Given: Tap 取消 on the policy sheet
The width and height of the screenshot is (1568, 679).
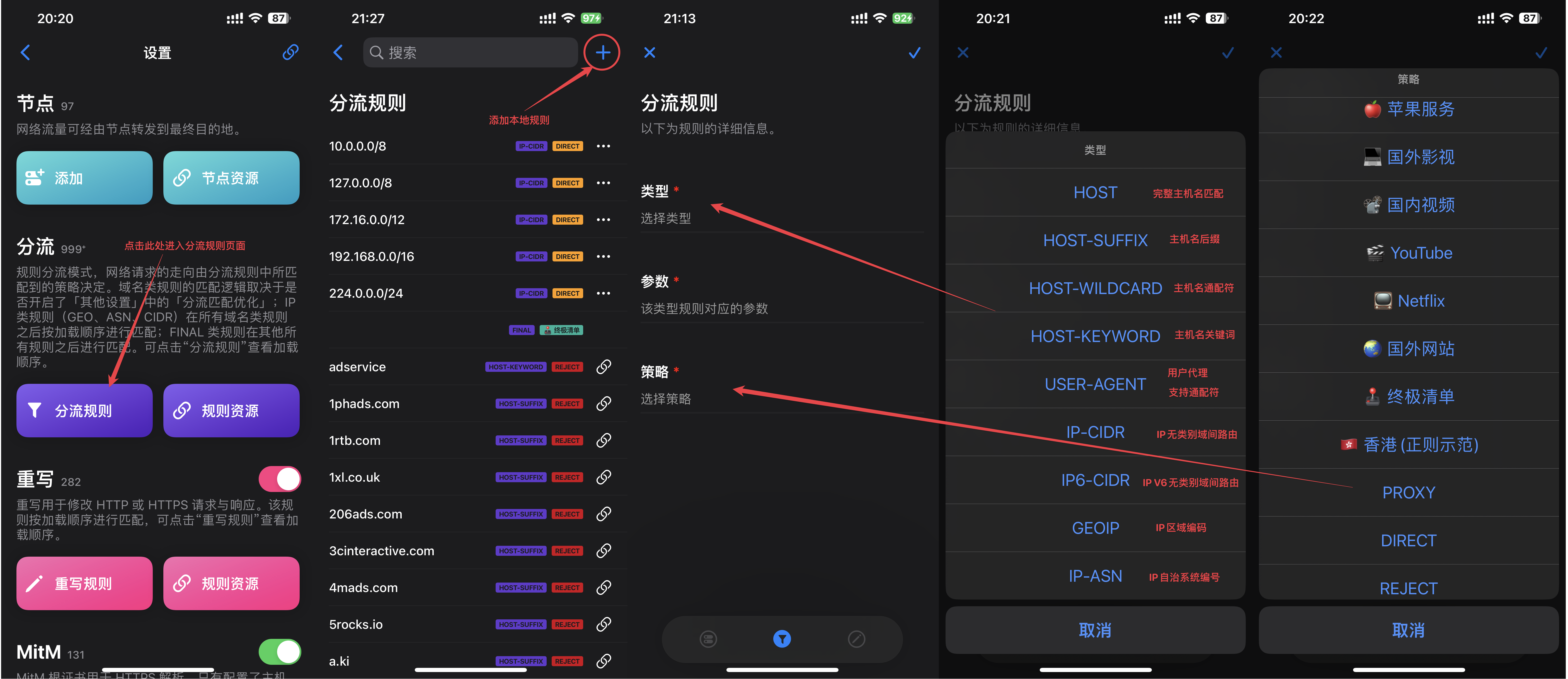Looking at the screenshot, I should tap(1409, 630).
